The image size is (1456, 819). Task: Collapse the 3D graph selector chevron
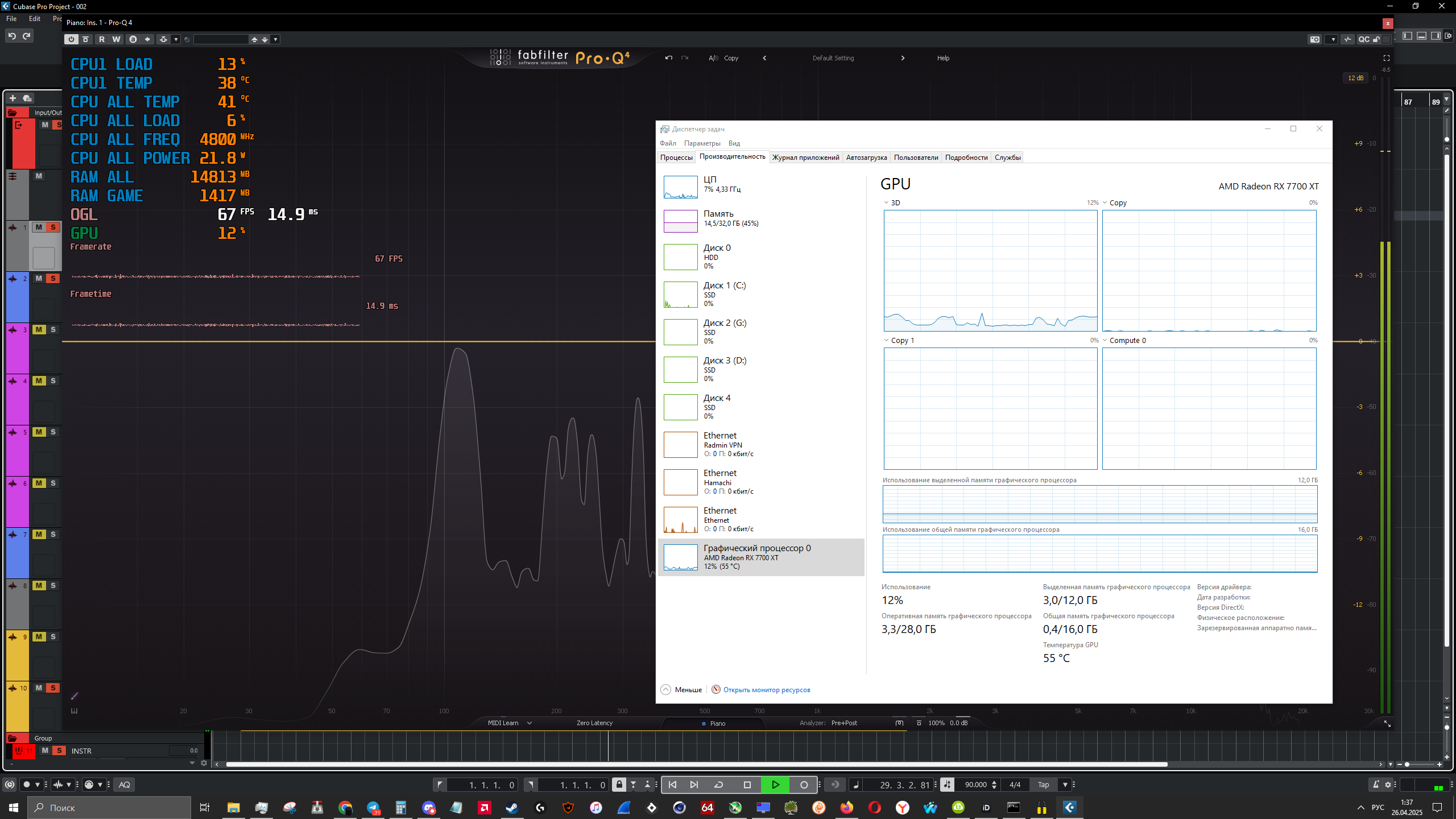[886, 203]
